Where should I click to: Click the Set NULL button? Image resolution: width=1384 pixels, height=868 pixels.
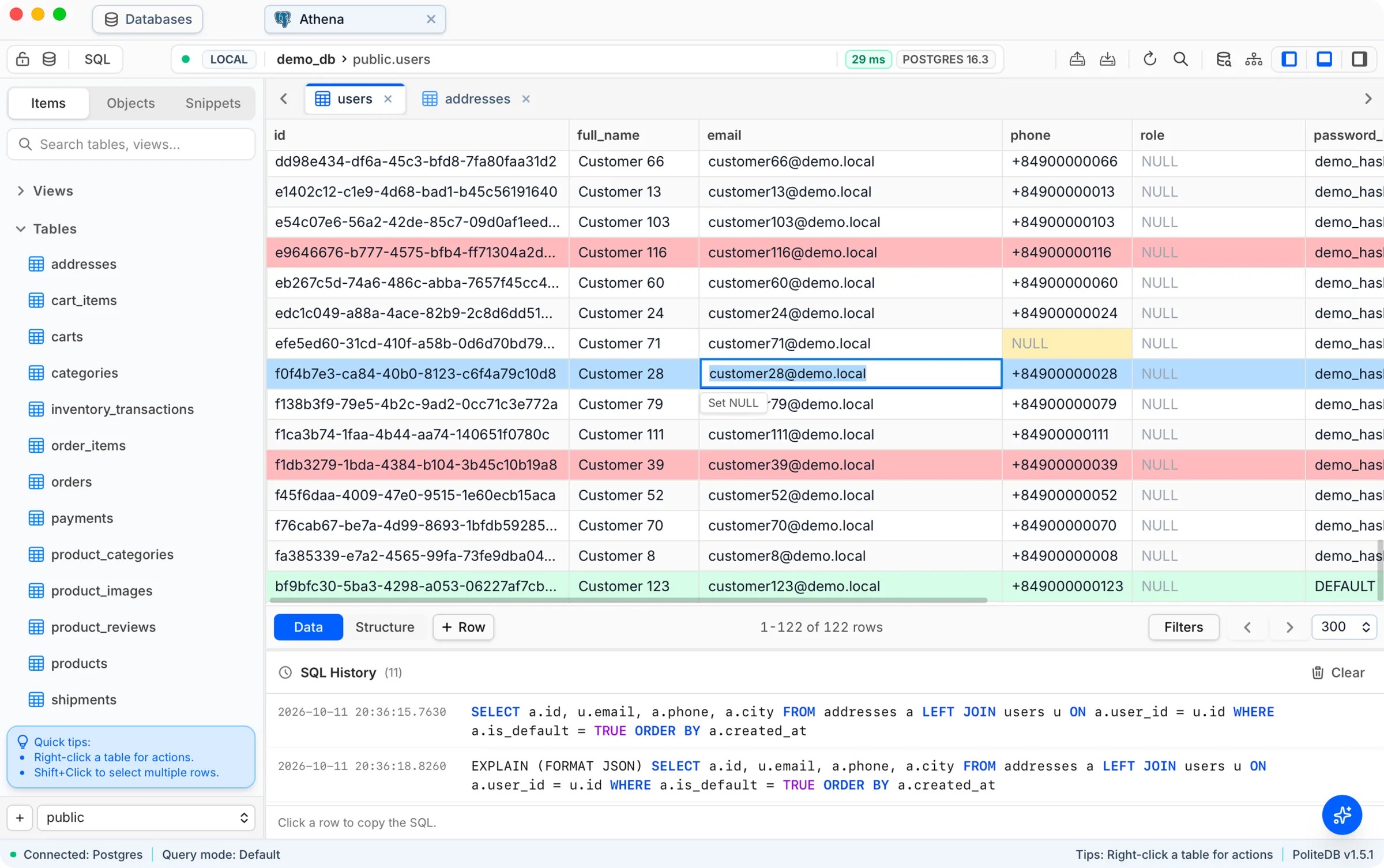(x=733, y=403)
